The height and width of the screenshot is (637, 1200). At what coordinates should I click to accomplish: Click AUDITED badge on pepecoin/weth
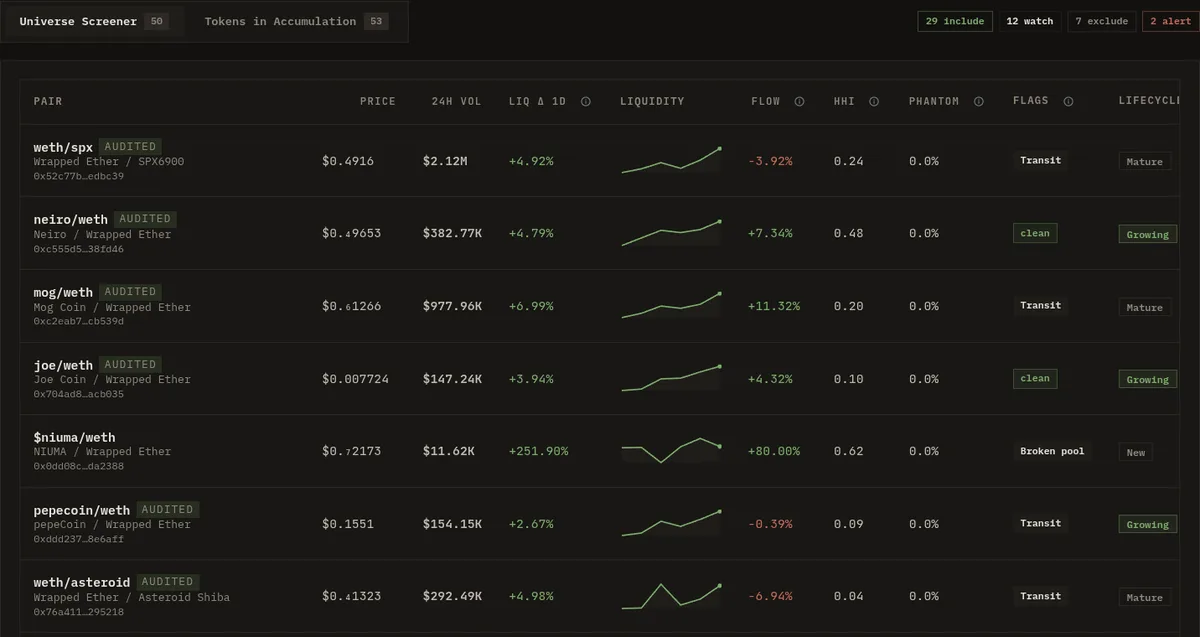pyautogui.click(x=168, y=510)
